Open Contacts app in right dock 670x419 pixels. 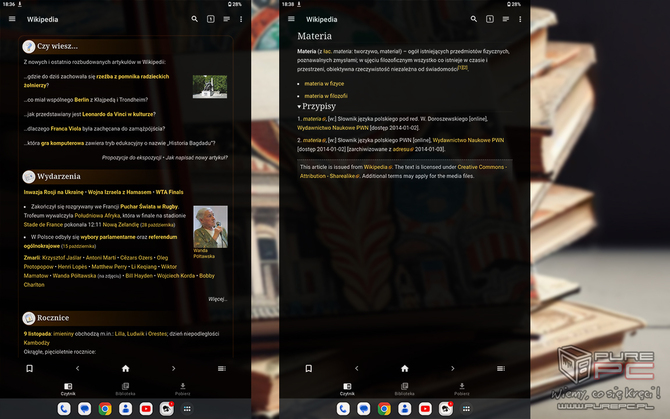(405, 409)
